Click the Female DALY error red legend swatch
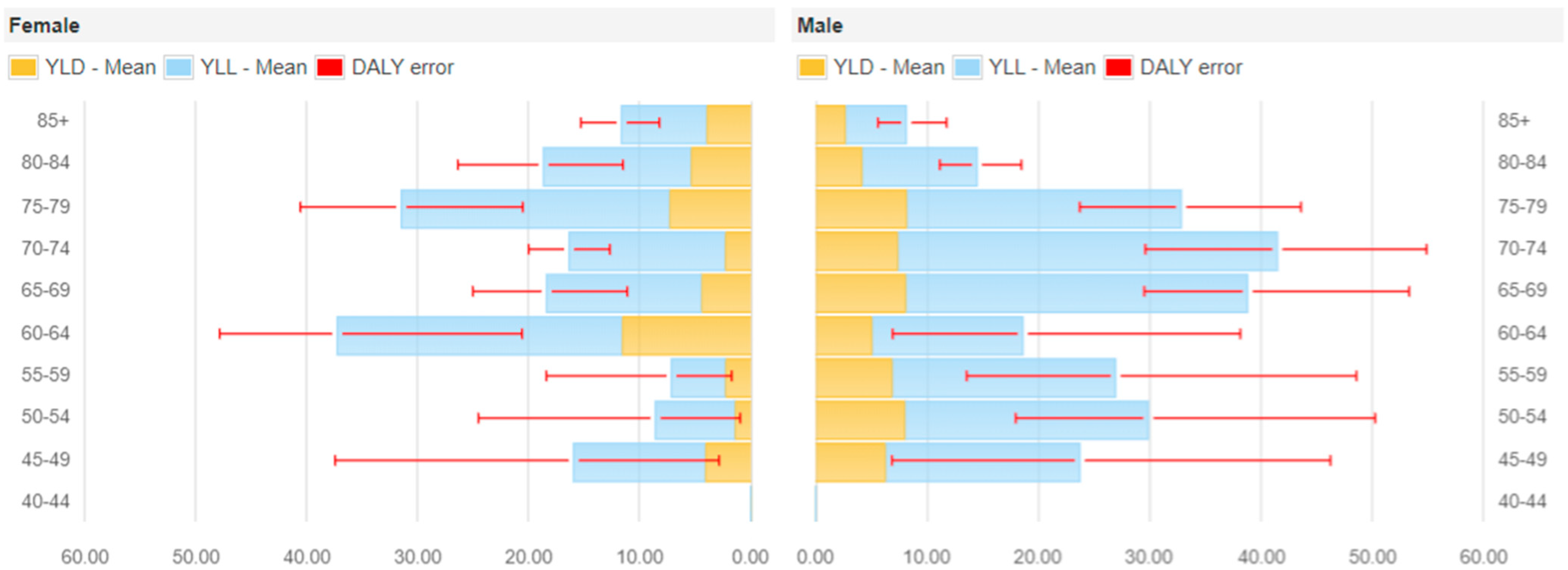Image resolution: width=1568 pixels, height=570 pixels. 329,67
